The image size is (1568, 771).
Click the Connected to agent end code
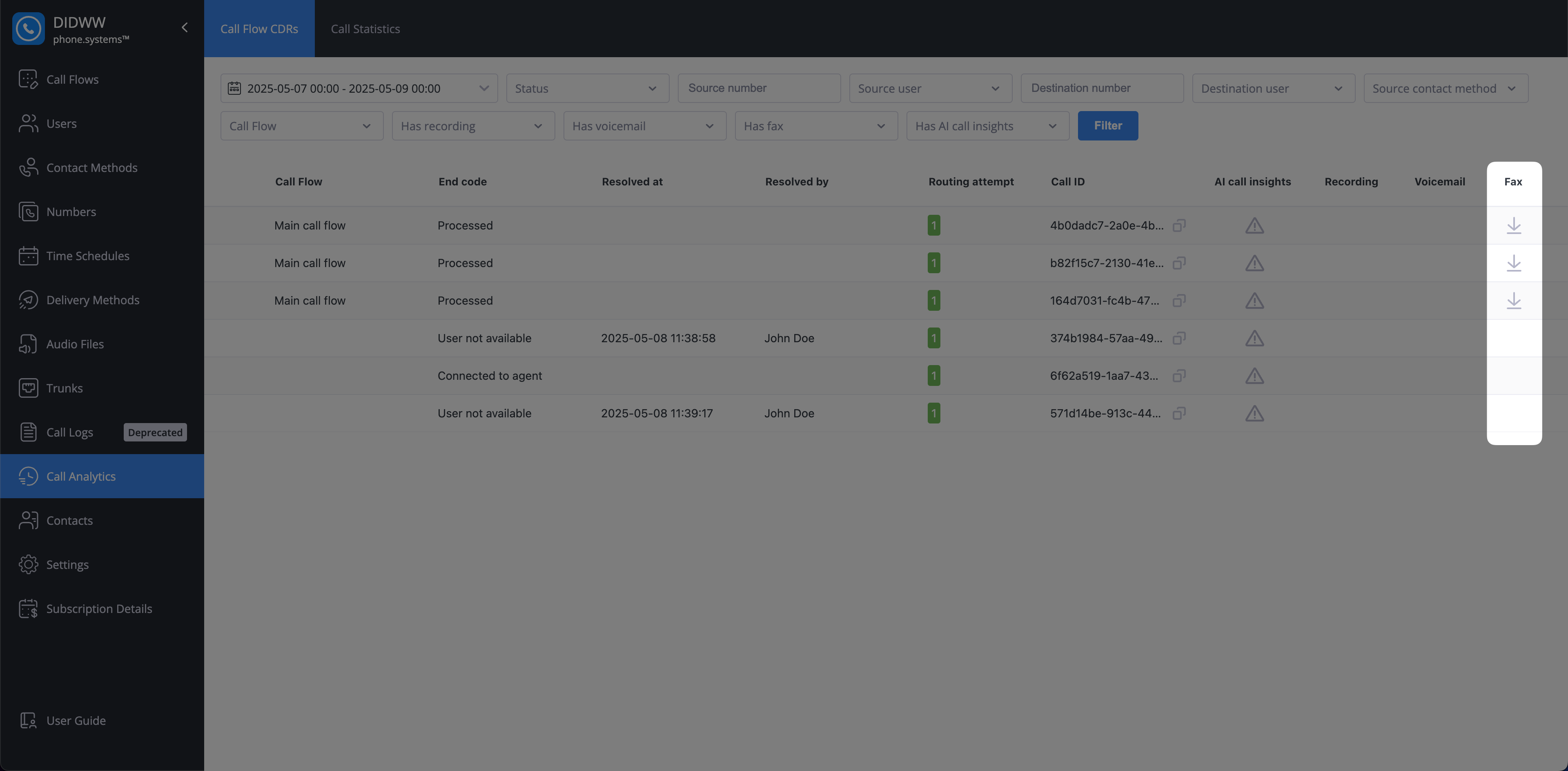click(490, 376)
